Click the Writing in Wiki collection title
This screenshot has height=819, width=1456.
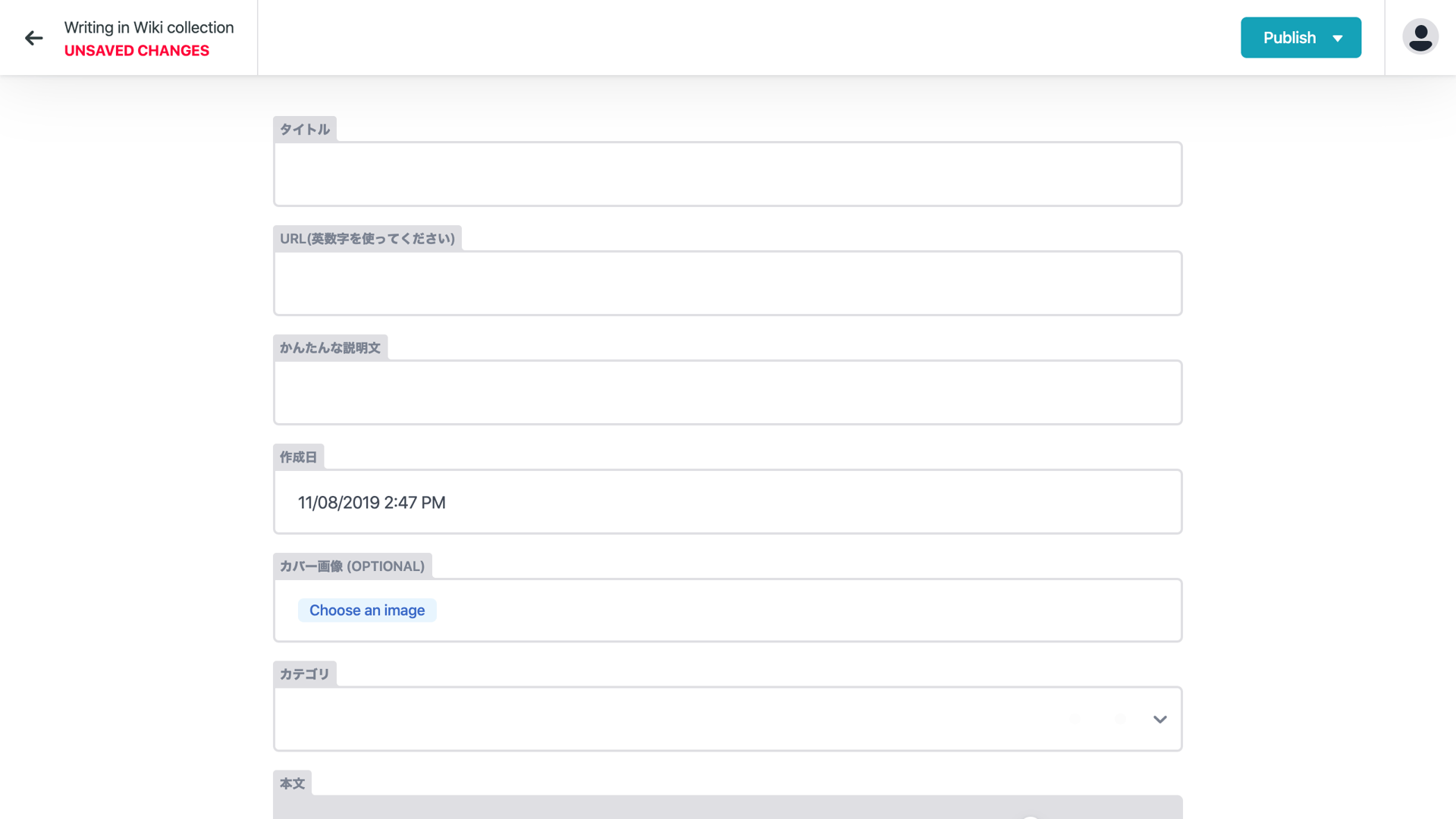(149, 27)
